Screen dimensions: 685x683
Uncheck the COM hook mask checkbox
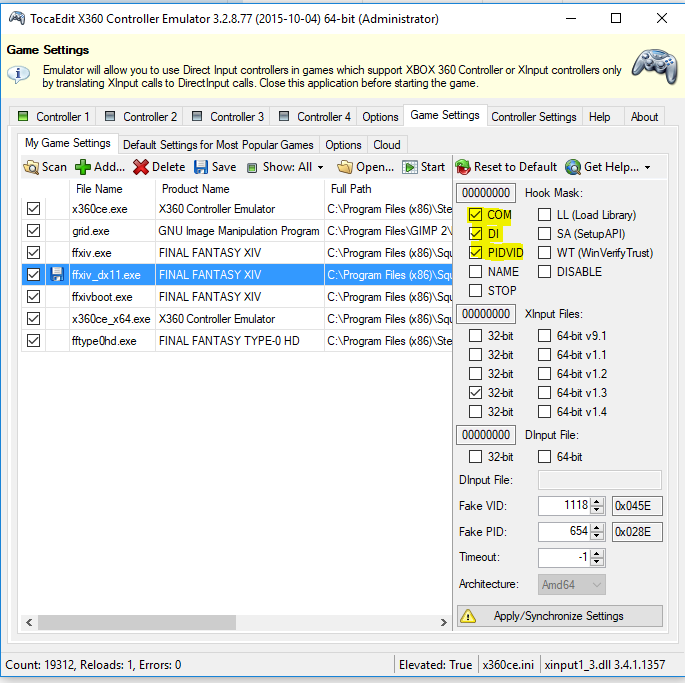coord(475,215)
